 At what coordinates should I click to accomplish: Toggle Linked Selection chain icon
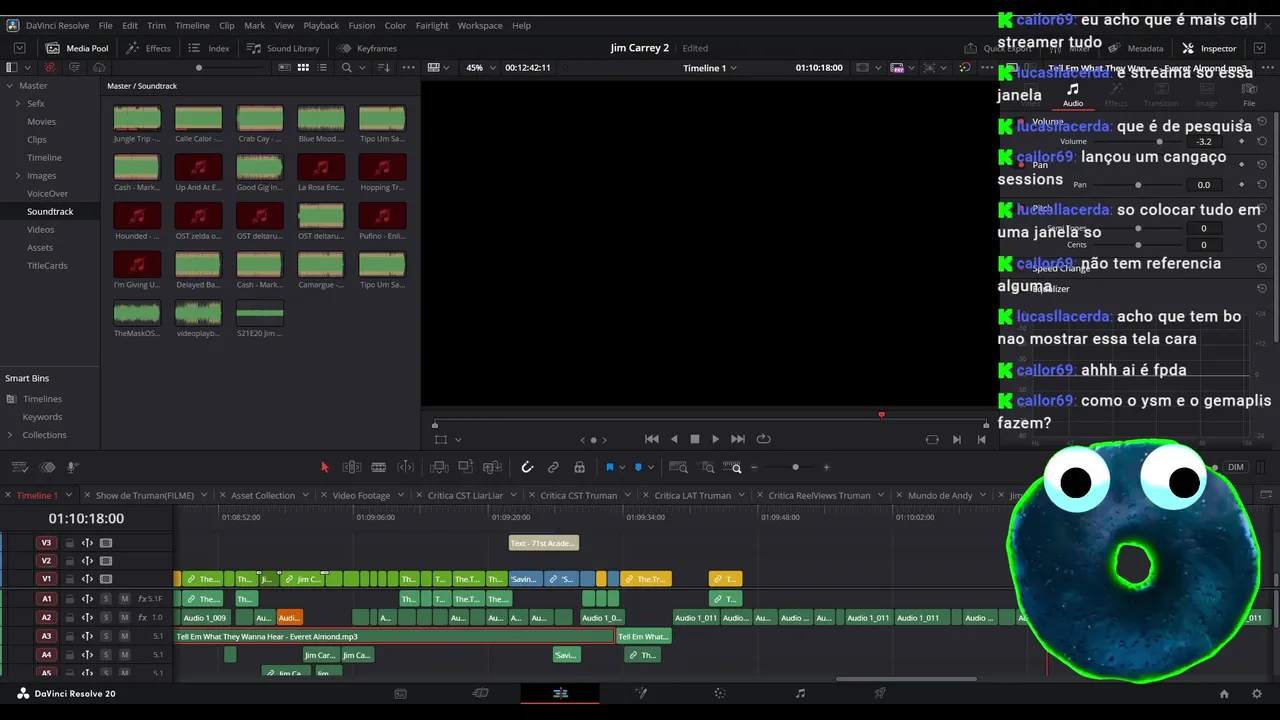pos(553,467)
